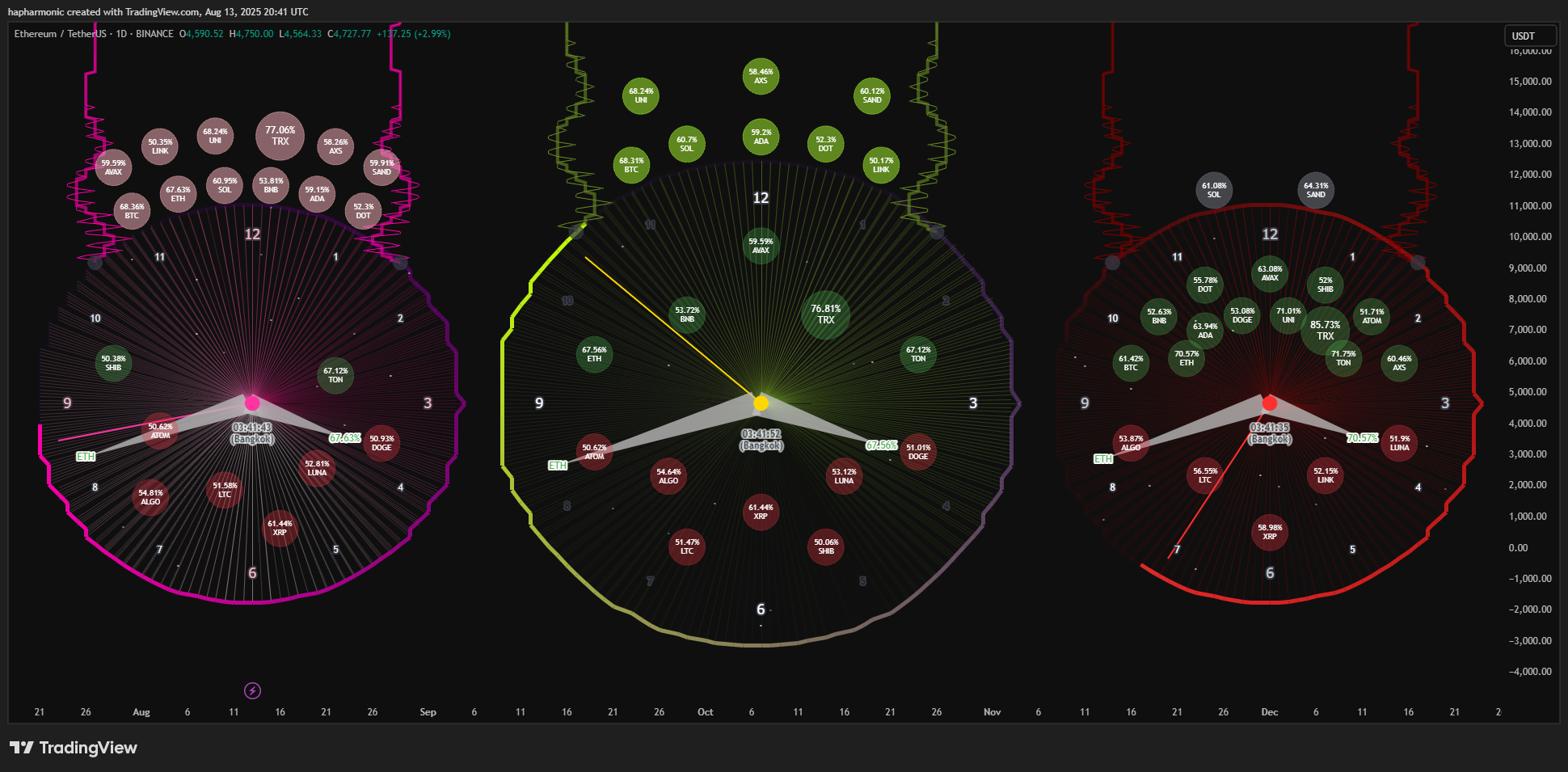The height and width of the screenshot is (772, 1568).
Task: Click the 51.47% LTC bubble
Action: [x=687, y=546]
